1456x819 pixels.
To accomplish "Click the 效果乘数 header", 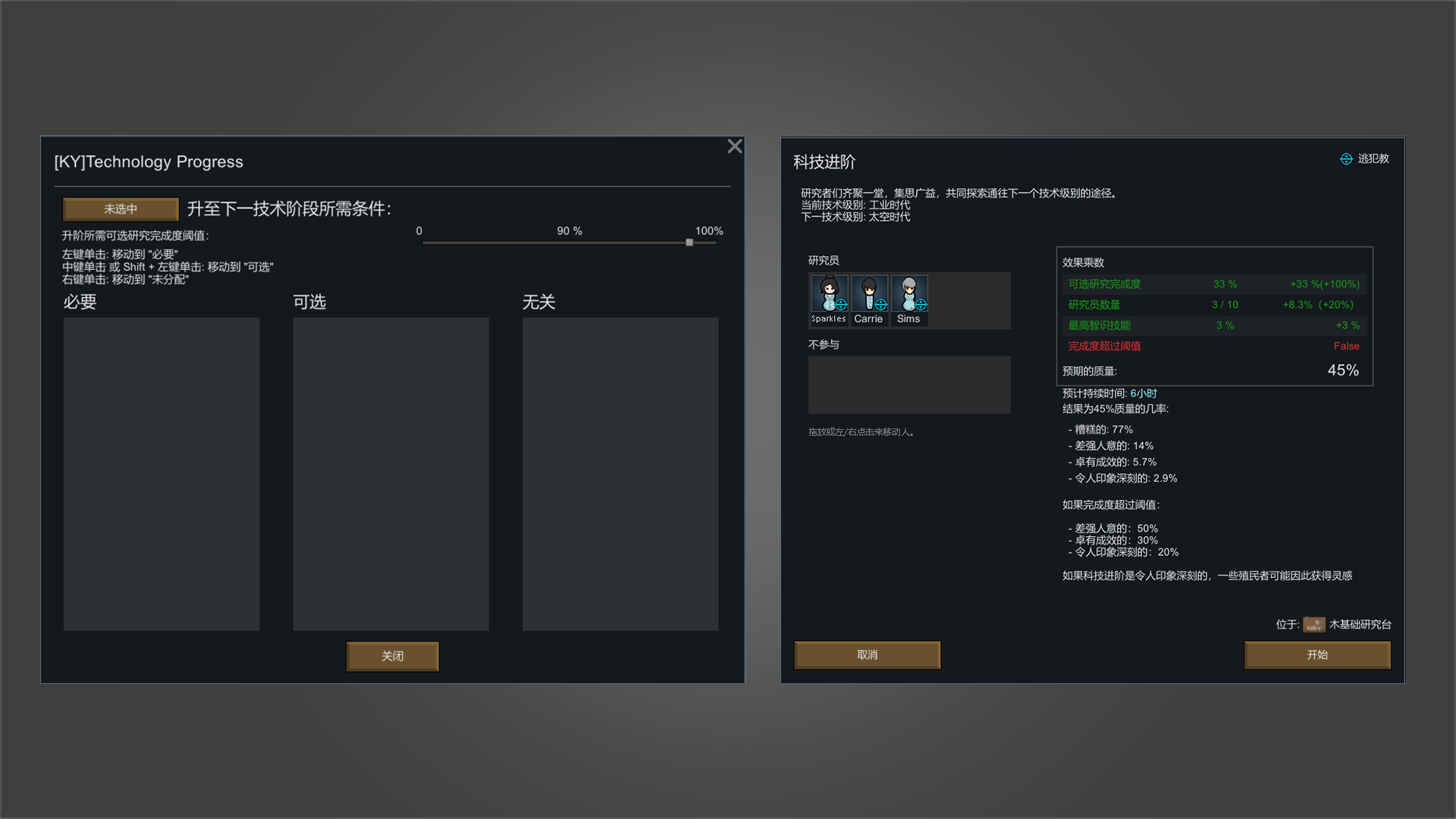I will [x=1083, y=262].
